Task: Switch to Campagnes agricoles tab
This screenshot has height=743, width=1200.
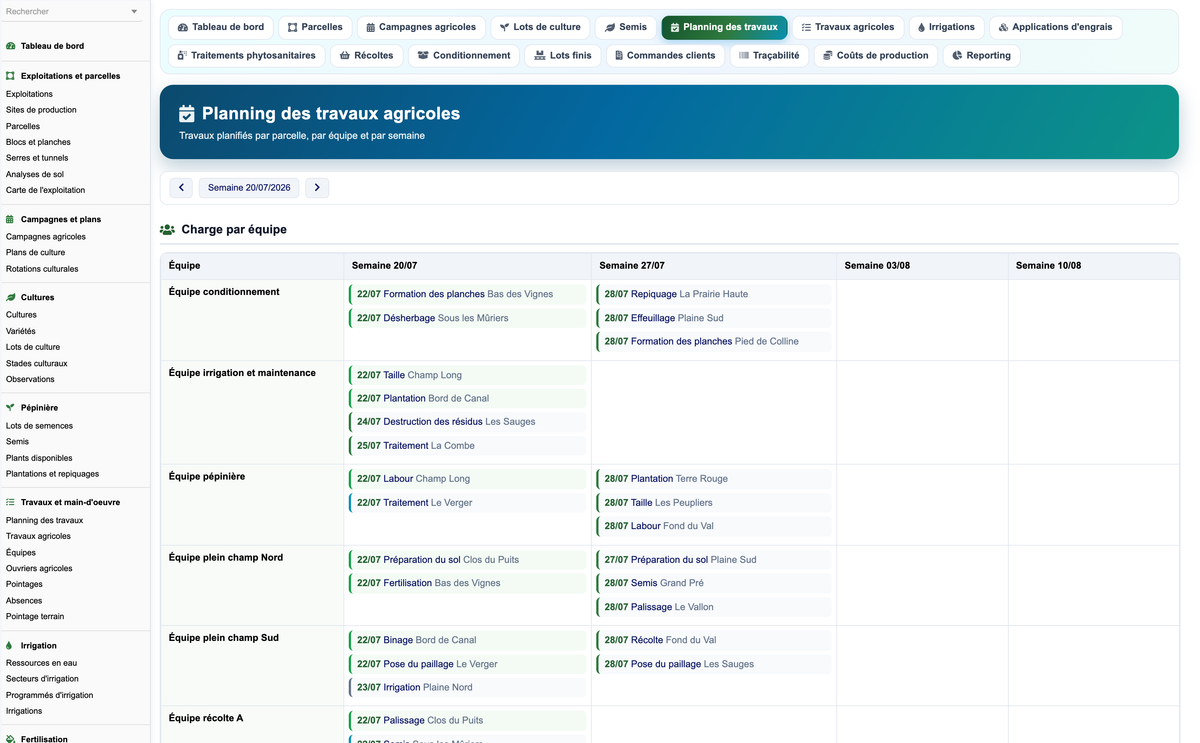Action: tap(421, 27)
